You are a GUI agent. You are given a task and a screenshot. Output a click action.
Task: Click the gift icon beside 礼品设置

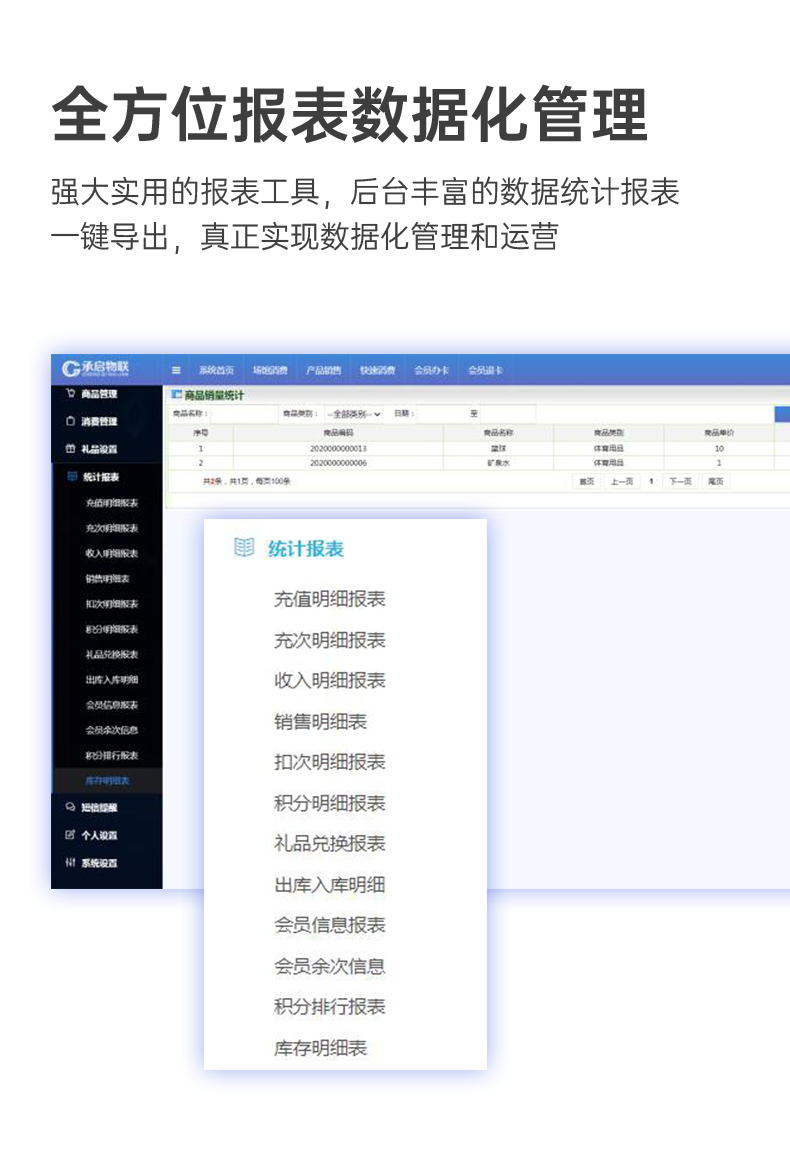coord(70,449)
